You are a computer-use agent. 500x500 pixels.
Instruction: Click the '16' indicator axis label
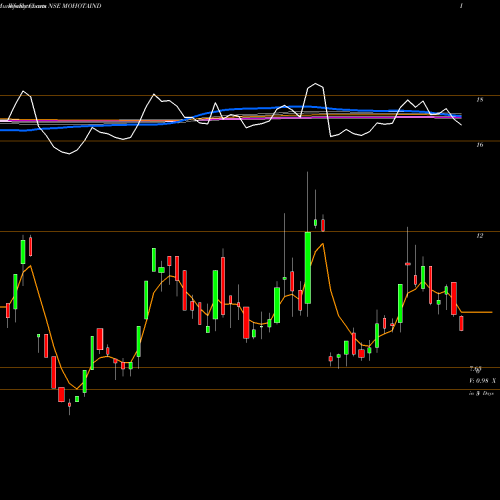coord(480,145)
